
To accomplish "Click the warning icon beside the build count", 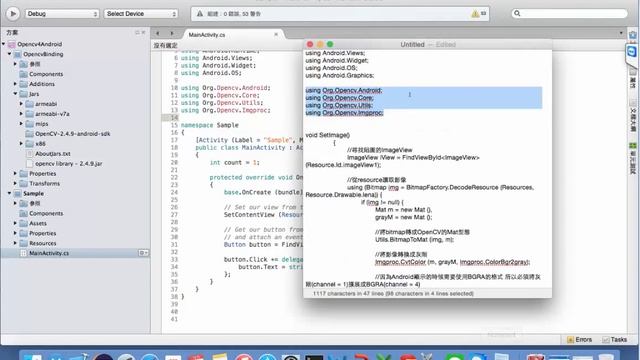I will [x=475, y=14].
